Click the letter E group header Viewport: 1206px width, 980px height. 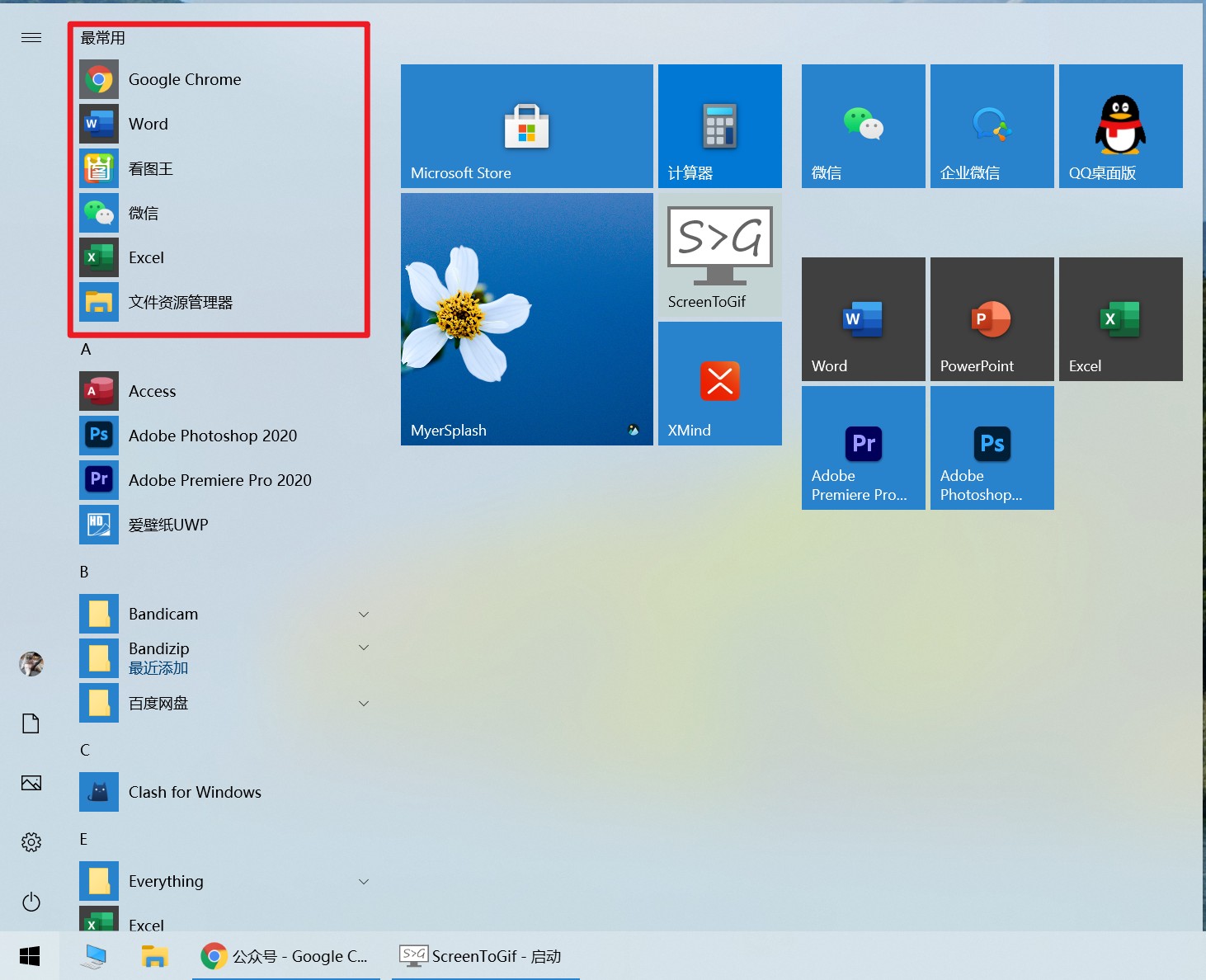(x=83, y=839)
